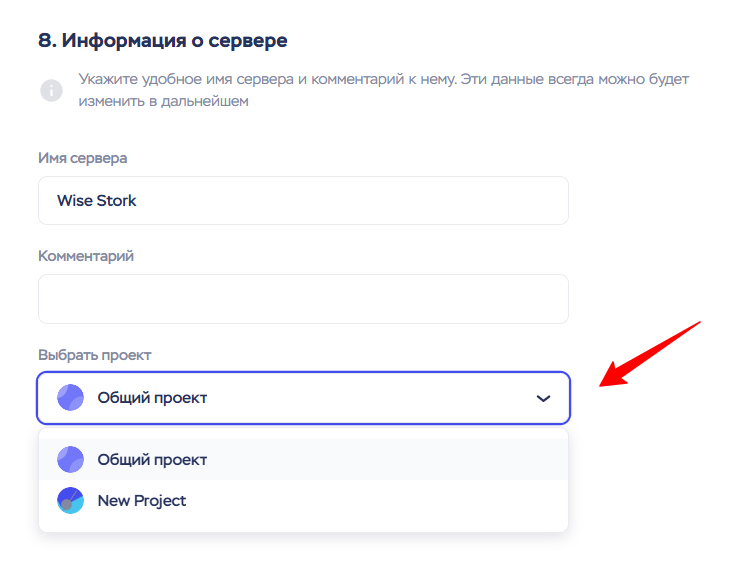Screen dimensions: 731x567
Task: Click the Имя сервера label
Action: (82, 158)
